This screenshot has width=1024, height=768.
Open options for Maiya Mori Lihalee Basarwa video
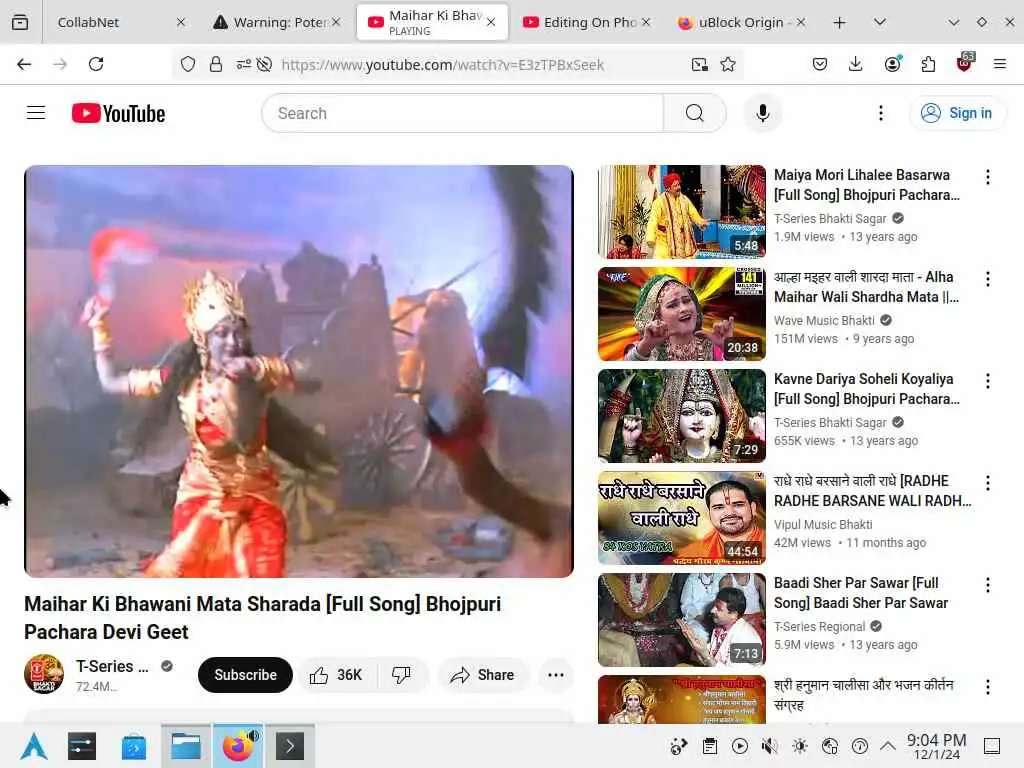tap(987, 176)
